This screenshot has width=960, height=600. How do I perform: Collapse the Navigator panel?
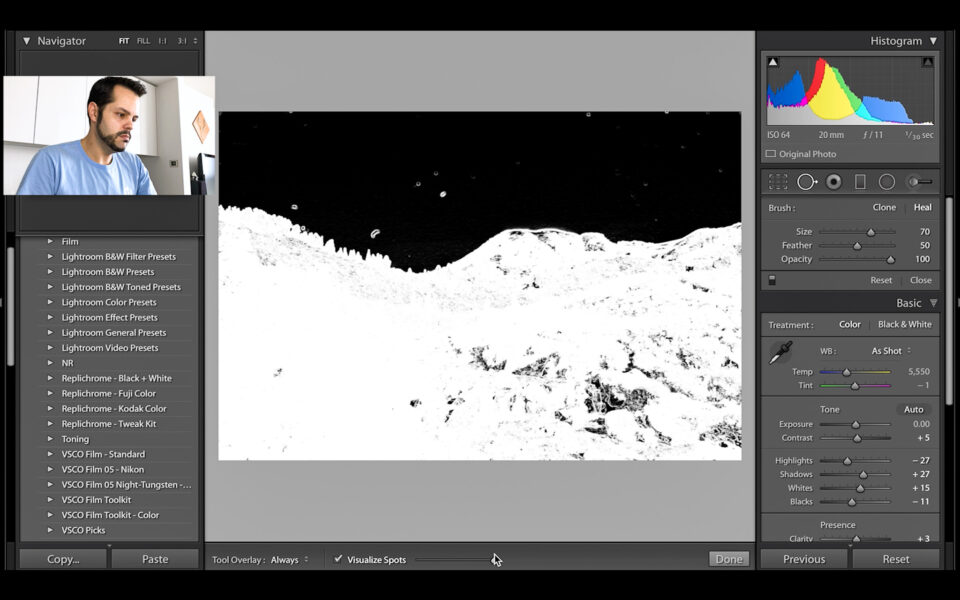pos(26,40)
